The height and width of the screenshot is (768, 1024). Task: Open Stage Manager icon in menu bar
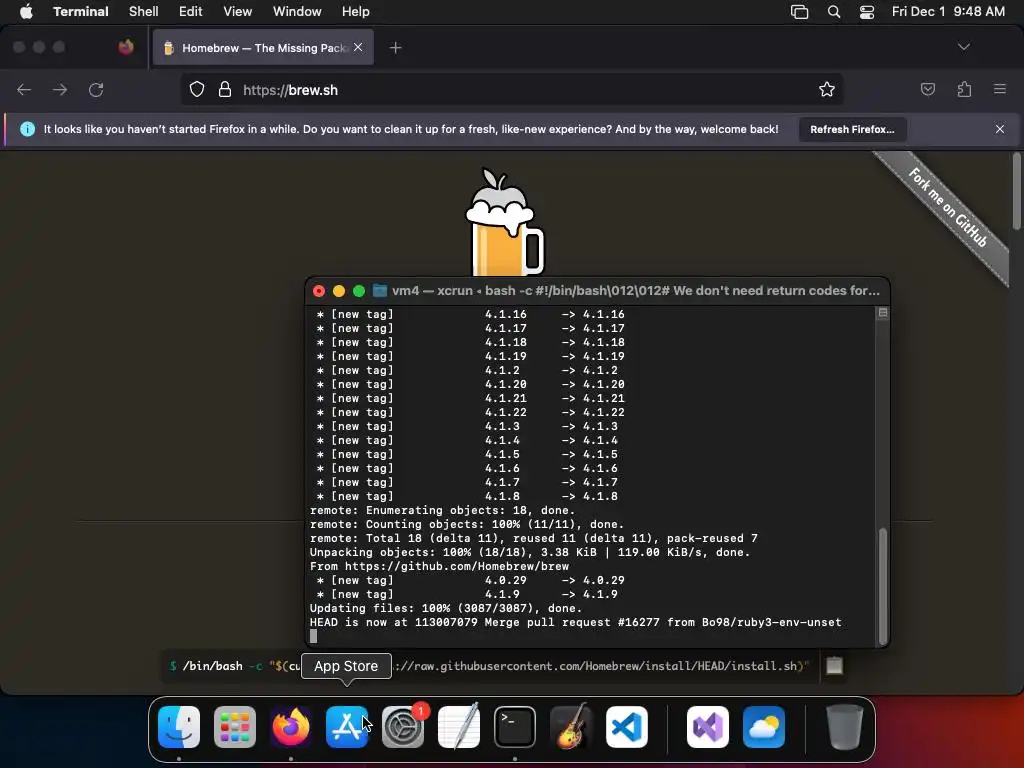(799, 12)
